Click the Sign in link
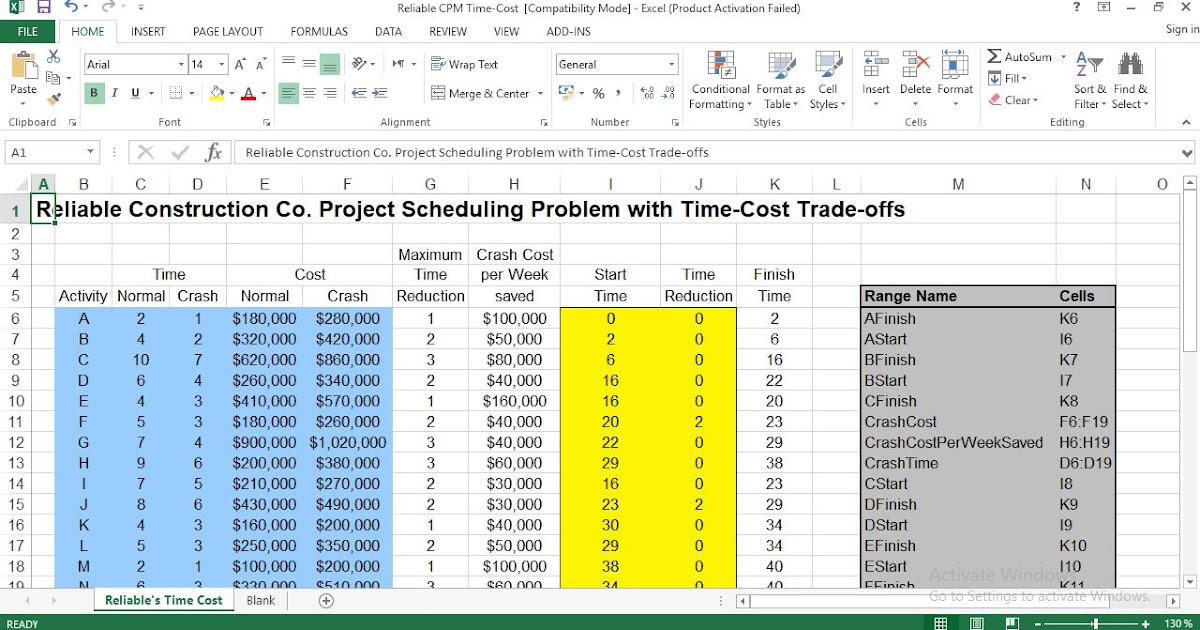Viewport: 1200px width, 630px height. pos(1182,30)
